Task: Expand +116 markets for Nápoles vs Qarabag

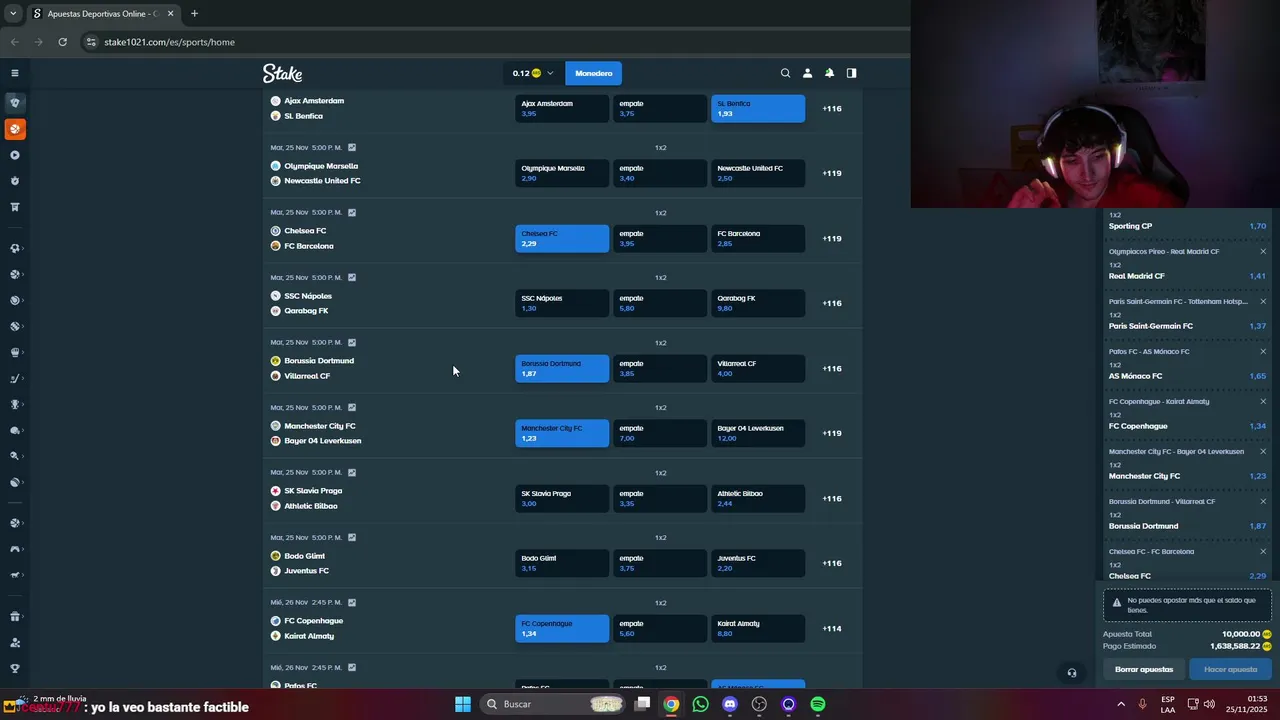Action: tap(832, 303)
